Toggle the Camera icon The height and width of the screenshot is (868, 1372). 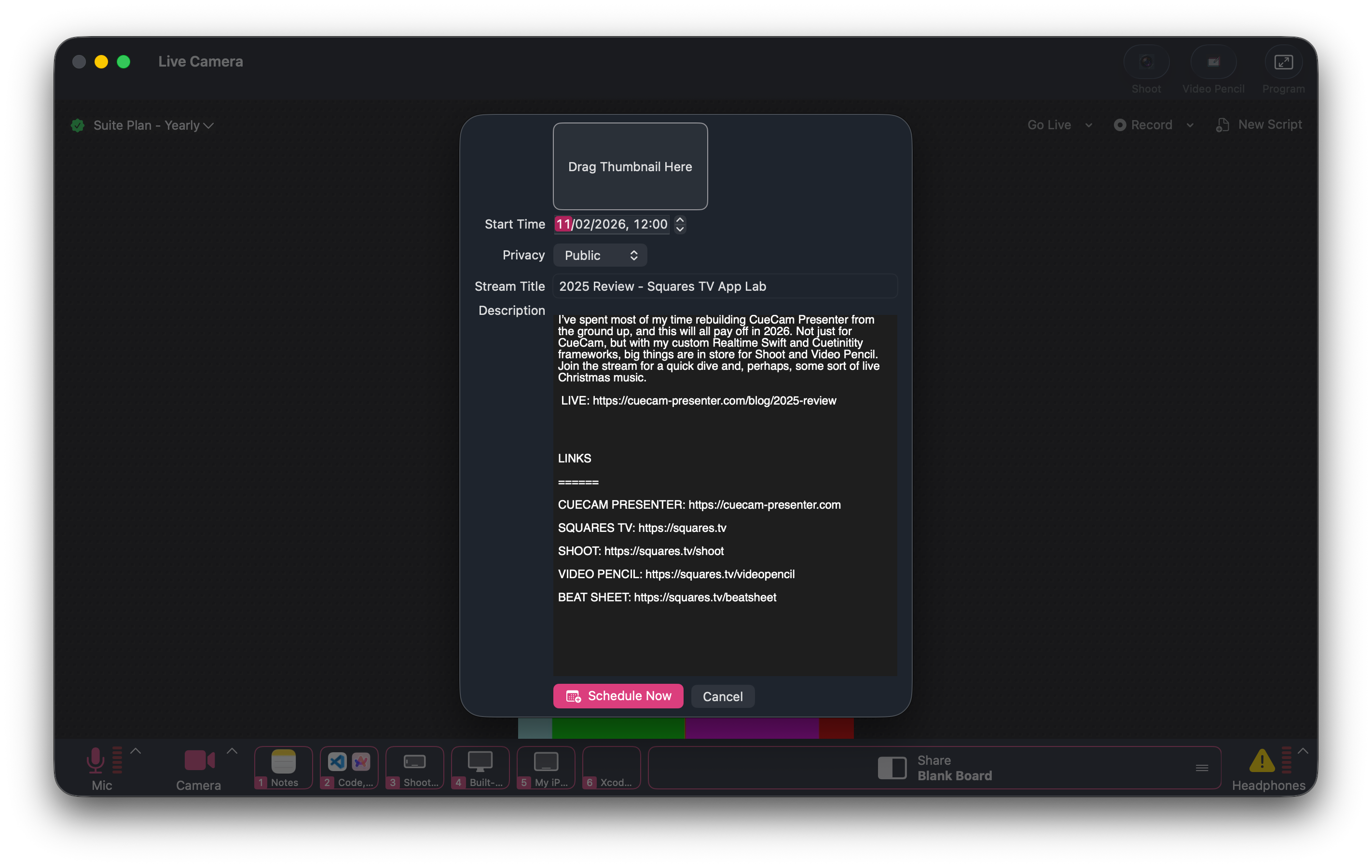[199, 760]
